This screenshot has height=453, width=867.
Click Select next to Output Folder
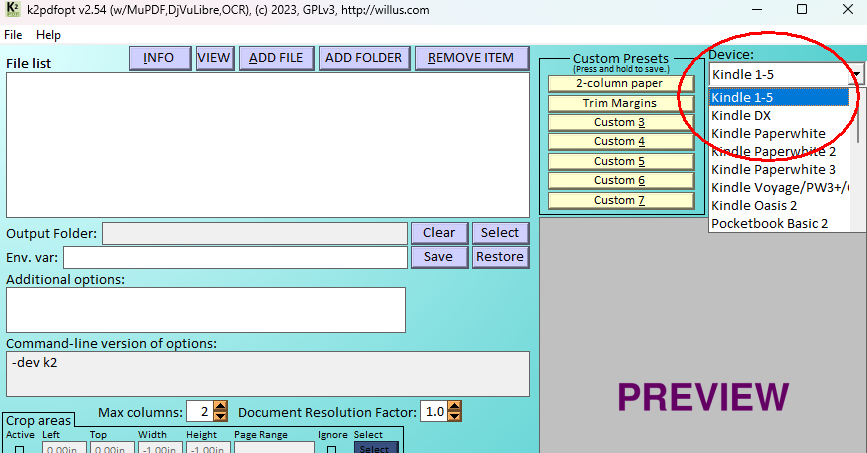pos(500,233)
